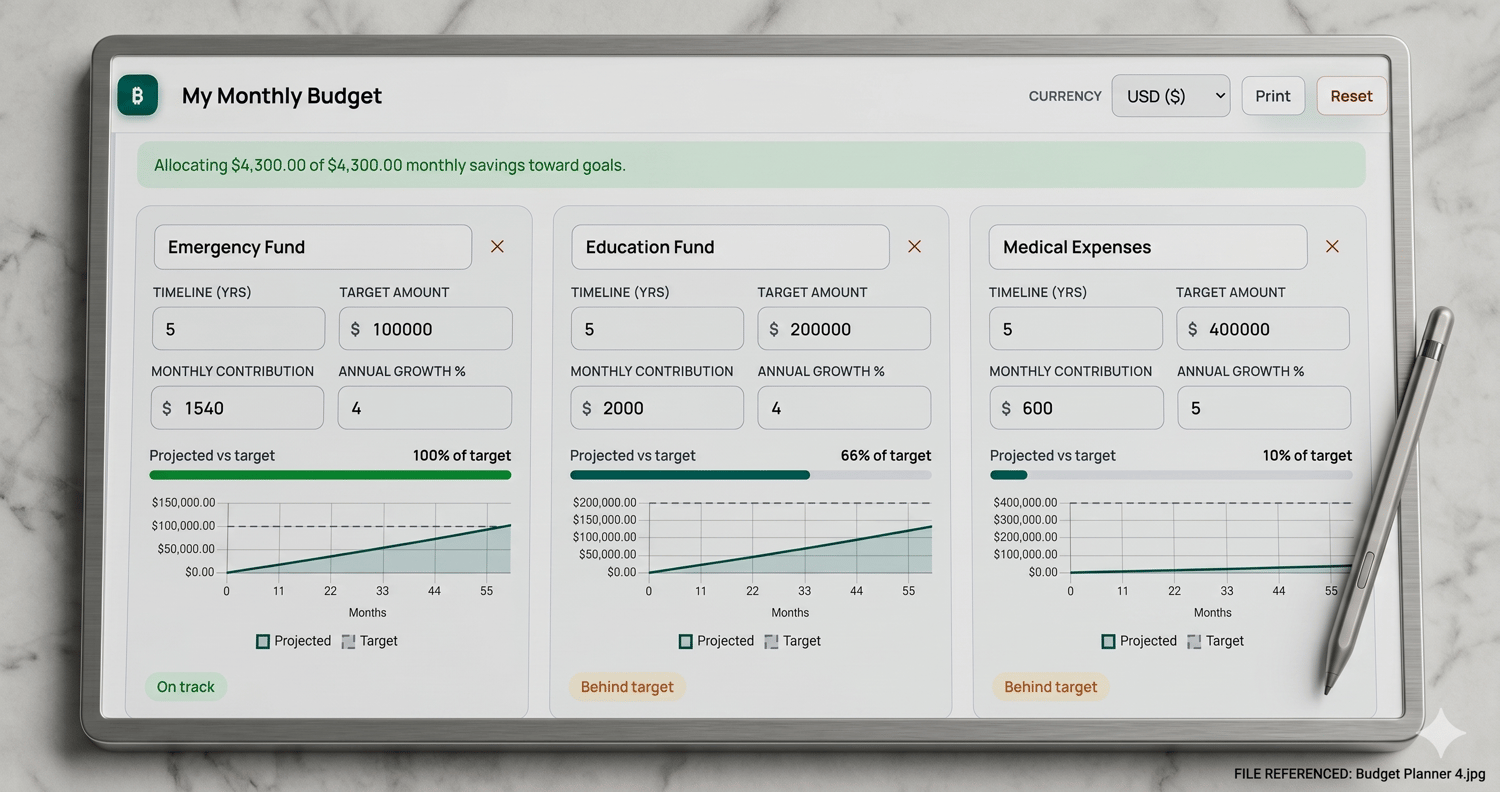The image size is (1500, 792).
Task: Remove the Emergency Fund goal card
Action: (497, 247)
